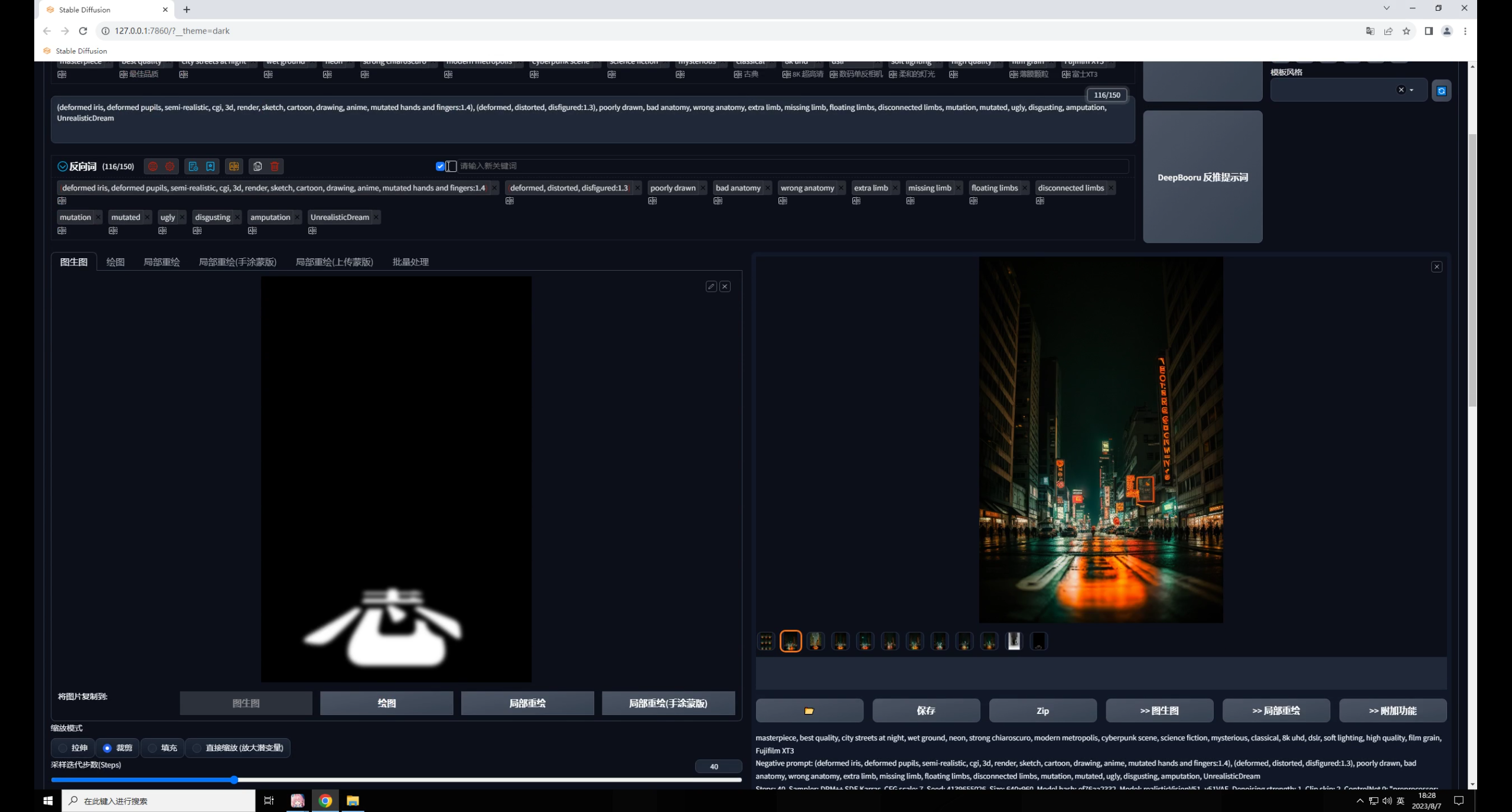Click the DeepBooru 反推提示词 button
Screen dimensions: 1512x812
[x=1203, y=177]
